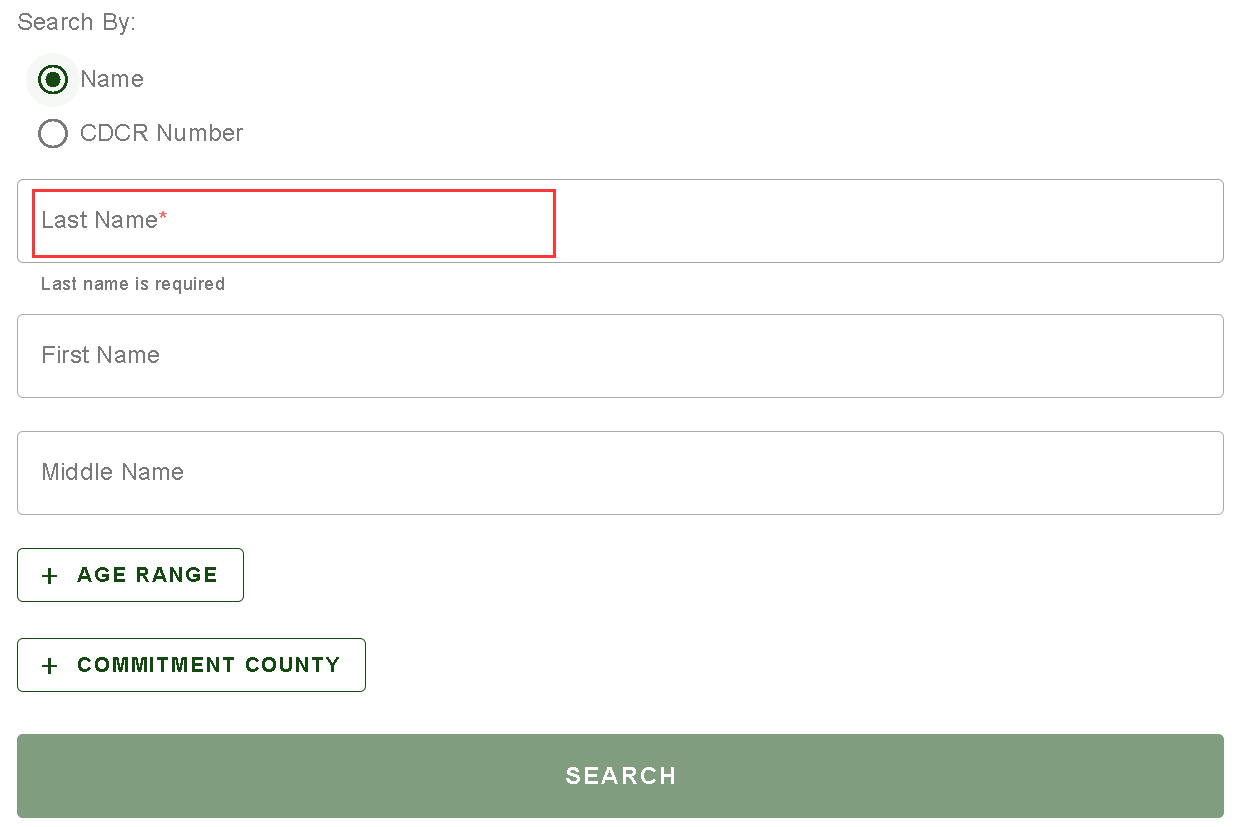Viewport: 1244px width, 827px height.
Task: Click the CDCR Number radio circle
Action: point(52,133)
